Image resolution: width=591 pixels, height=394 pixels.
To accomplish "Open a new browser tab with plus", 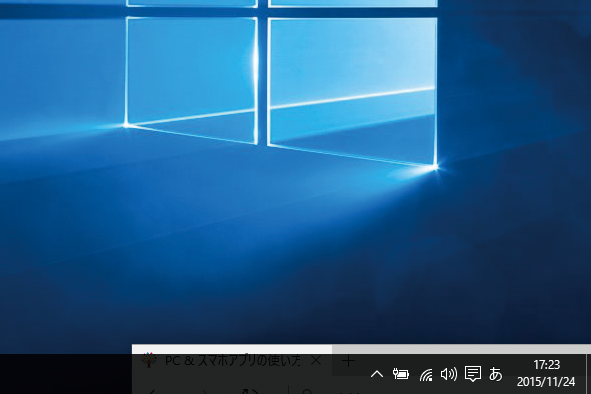I will (x=349, y=361).
